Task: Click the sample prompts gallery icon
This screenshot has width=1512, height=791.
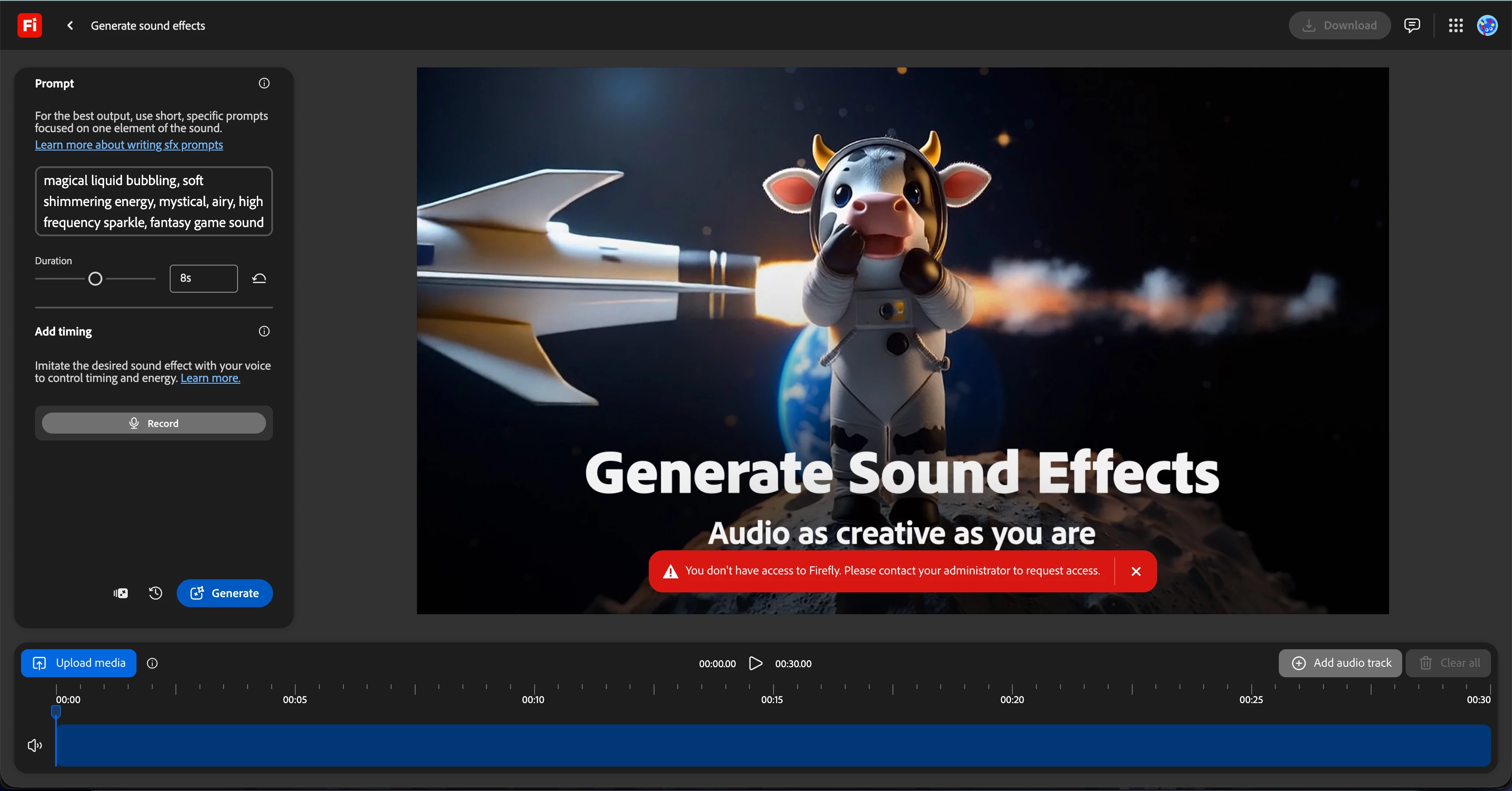Action: [x=121, y=593]
